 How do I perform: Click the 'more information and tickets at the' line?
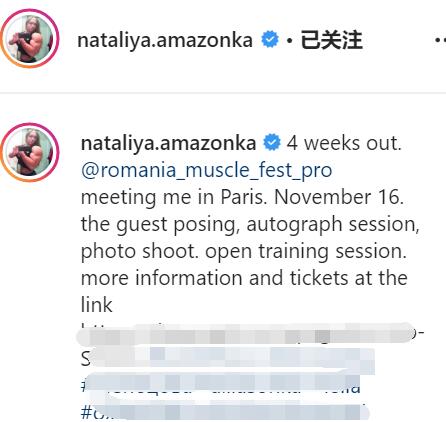pyautogui.click(x=244, y=278)
